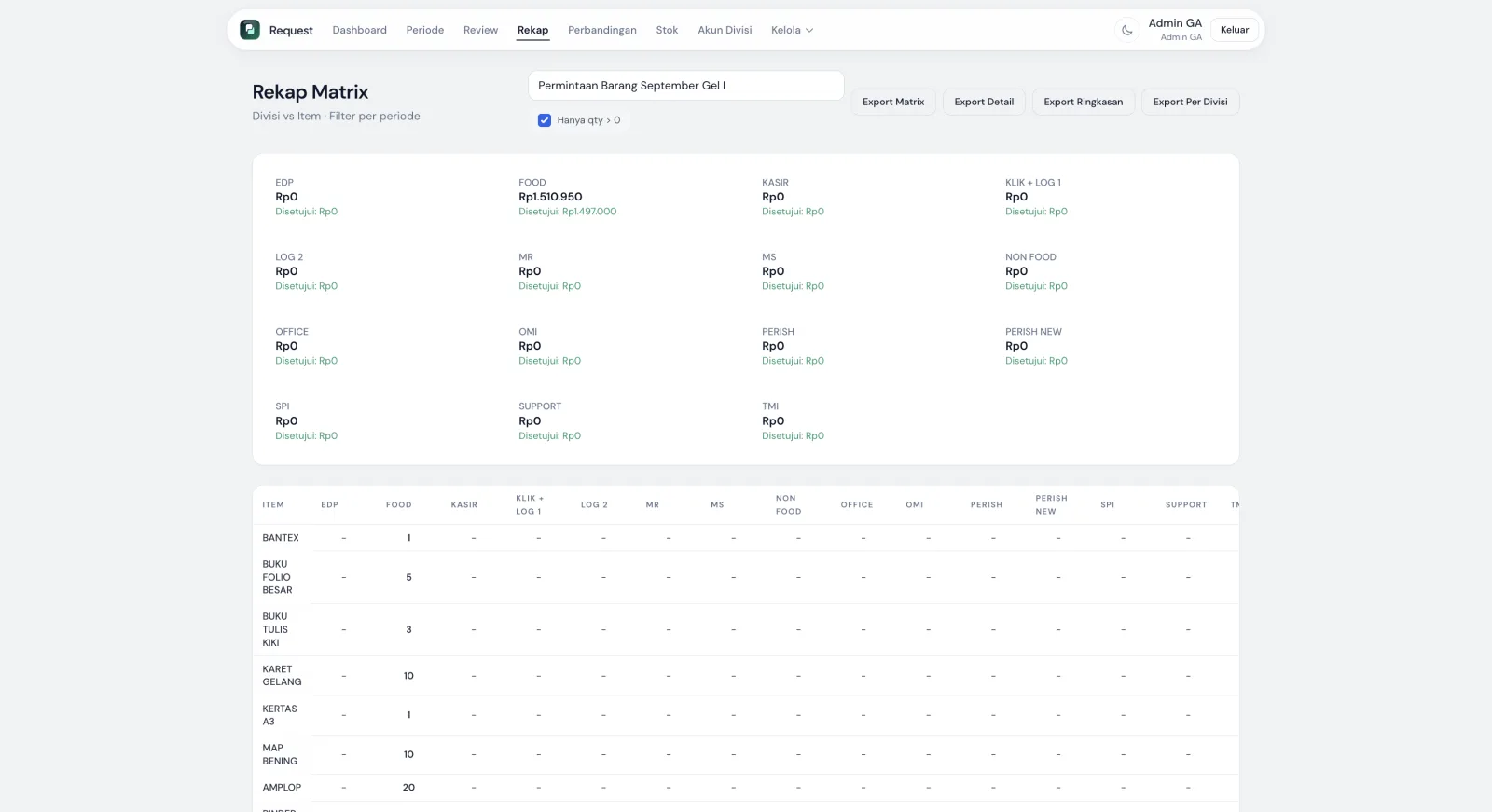The width and height of the screenshot is (1492, 812).
Task: Navigate to the Stok tab
Action: coord(667,30)
